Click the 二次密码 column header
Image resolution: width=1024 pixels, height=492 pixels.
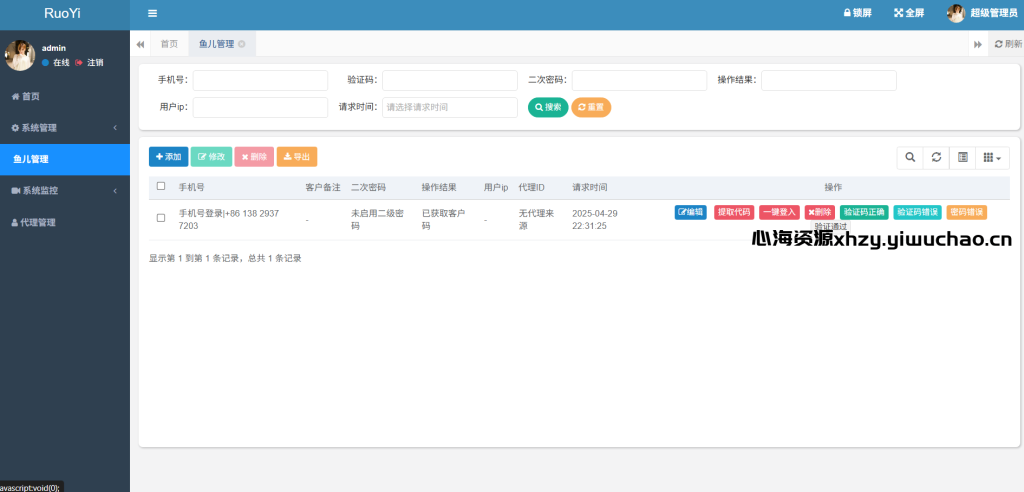click(368, 188)
